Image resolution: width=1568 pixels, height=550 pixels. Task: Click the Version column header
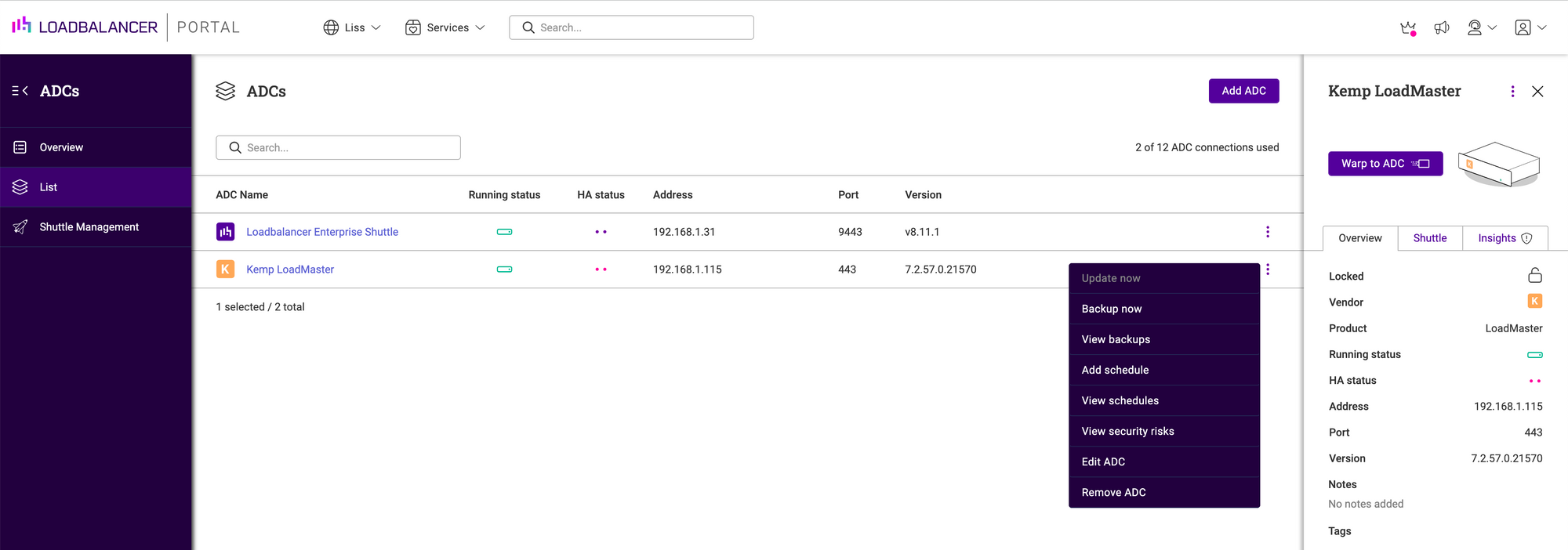point(923,195)
